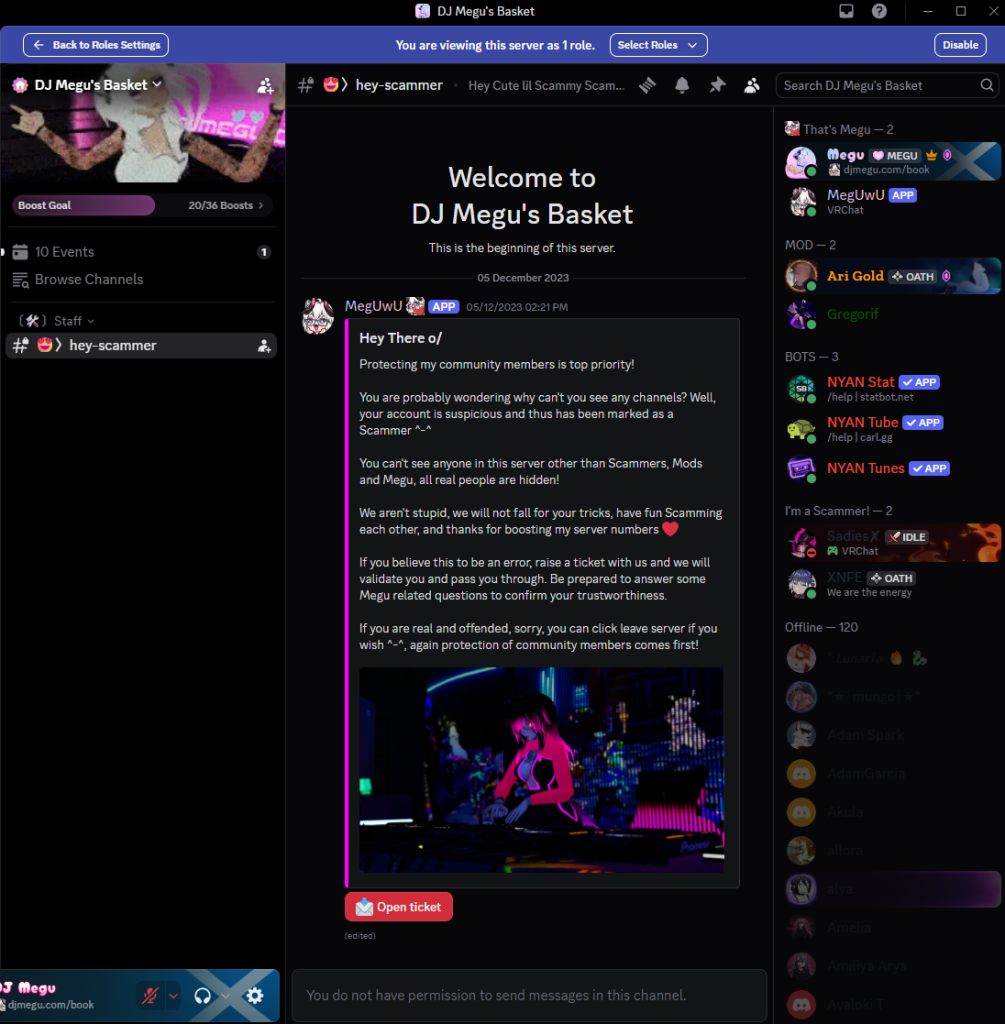Click NYAN Tube turtle avatar
Viewport: 1005px width, 1024px height.
[x=801, y=429]
